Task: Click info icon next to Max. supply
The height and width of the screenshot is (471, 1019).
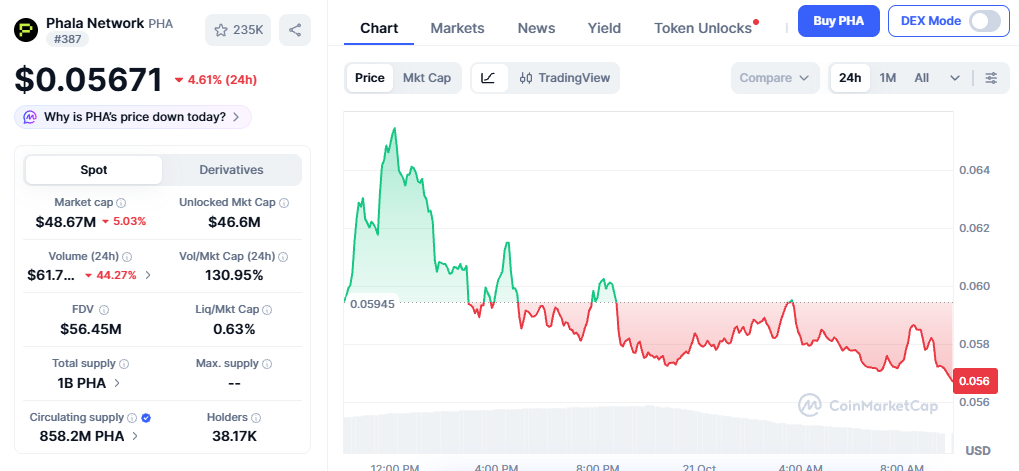Action: 267,364
